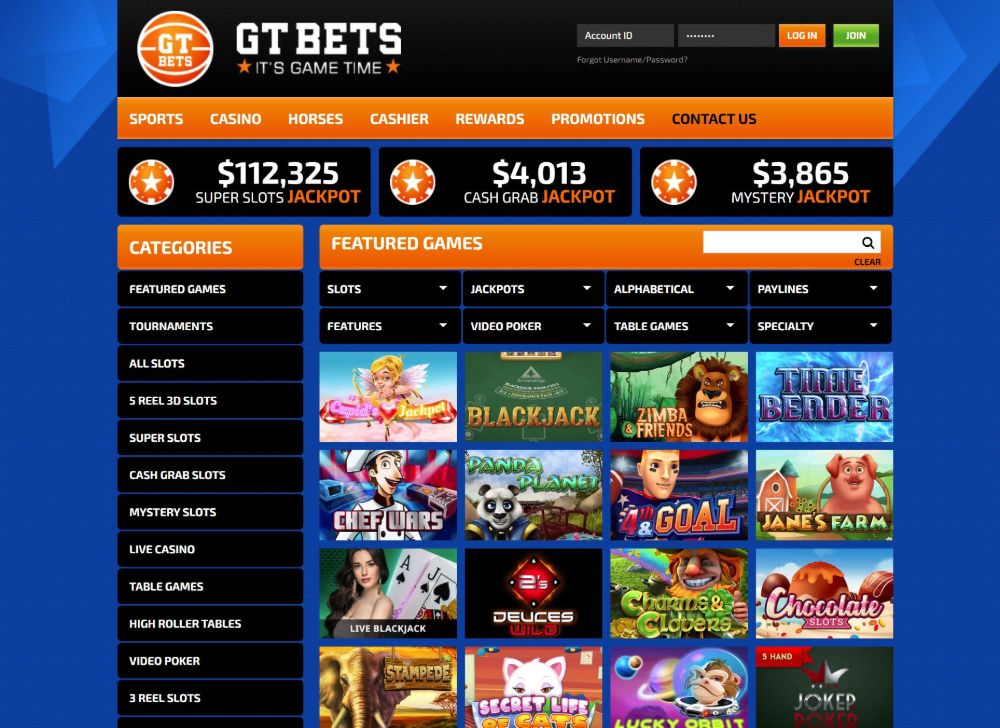Open the Promotions nav item
Screen dimensions: 1000x728
(598, 119)
